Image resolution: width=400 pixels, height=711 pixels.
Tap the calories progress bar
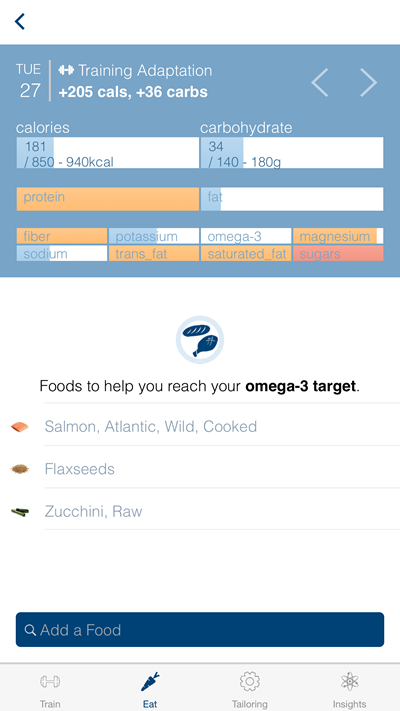(108, 153)
